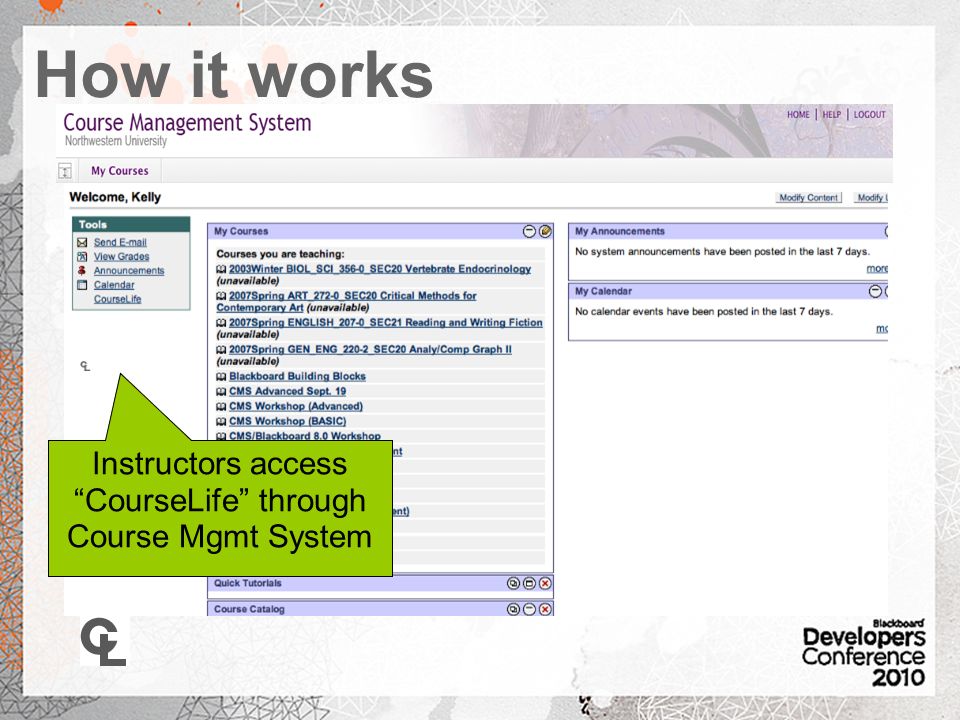Open CMS Workshop (Advanced) course
Image resolution: width=960 pixels, height=720 pixels.
click(296, 407)
